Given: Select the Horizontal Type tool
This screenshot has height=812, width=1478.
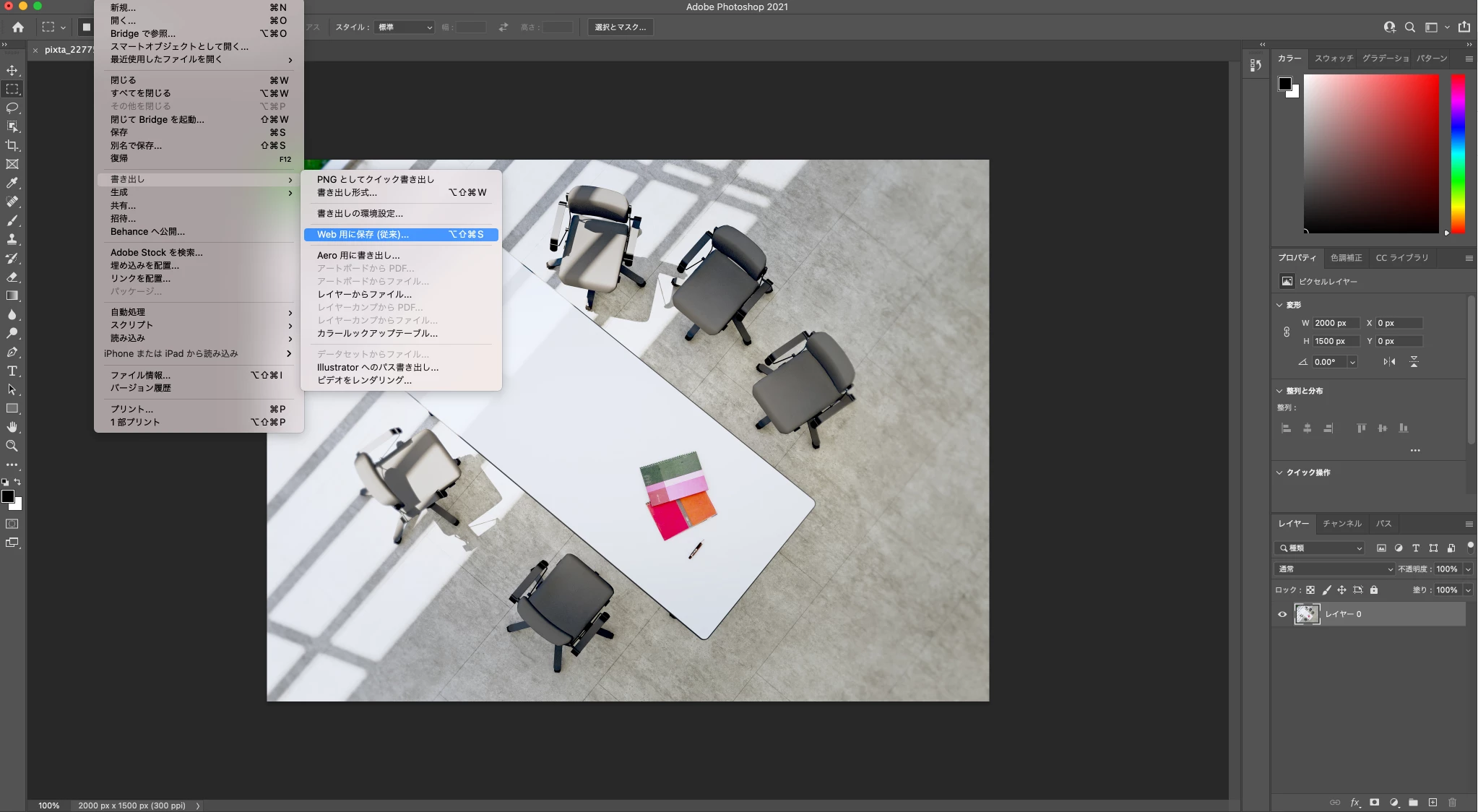Looking at the screenshot, I should [x=12, y=371].
